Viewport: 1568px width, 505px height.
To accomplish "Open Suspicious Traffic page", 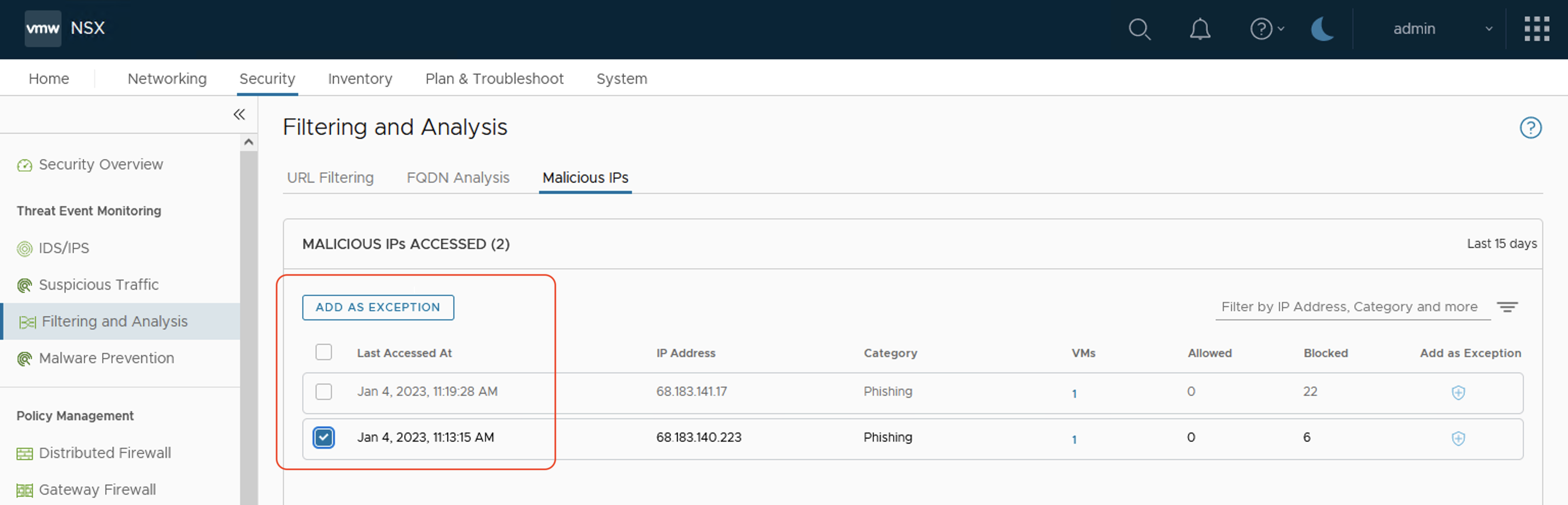I will (x=99, y=284).
